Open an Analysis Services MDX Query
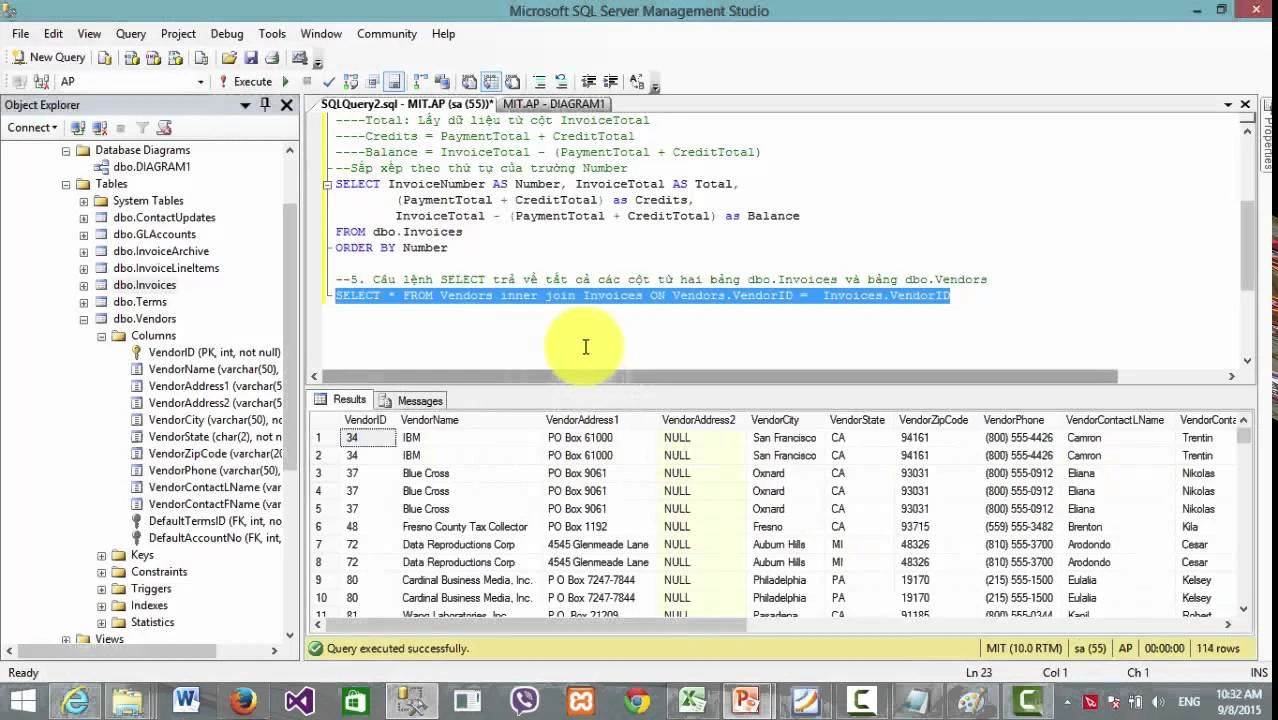Image resolution: width=1278 pixels, height=720 pixels. click(132, 57)
